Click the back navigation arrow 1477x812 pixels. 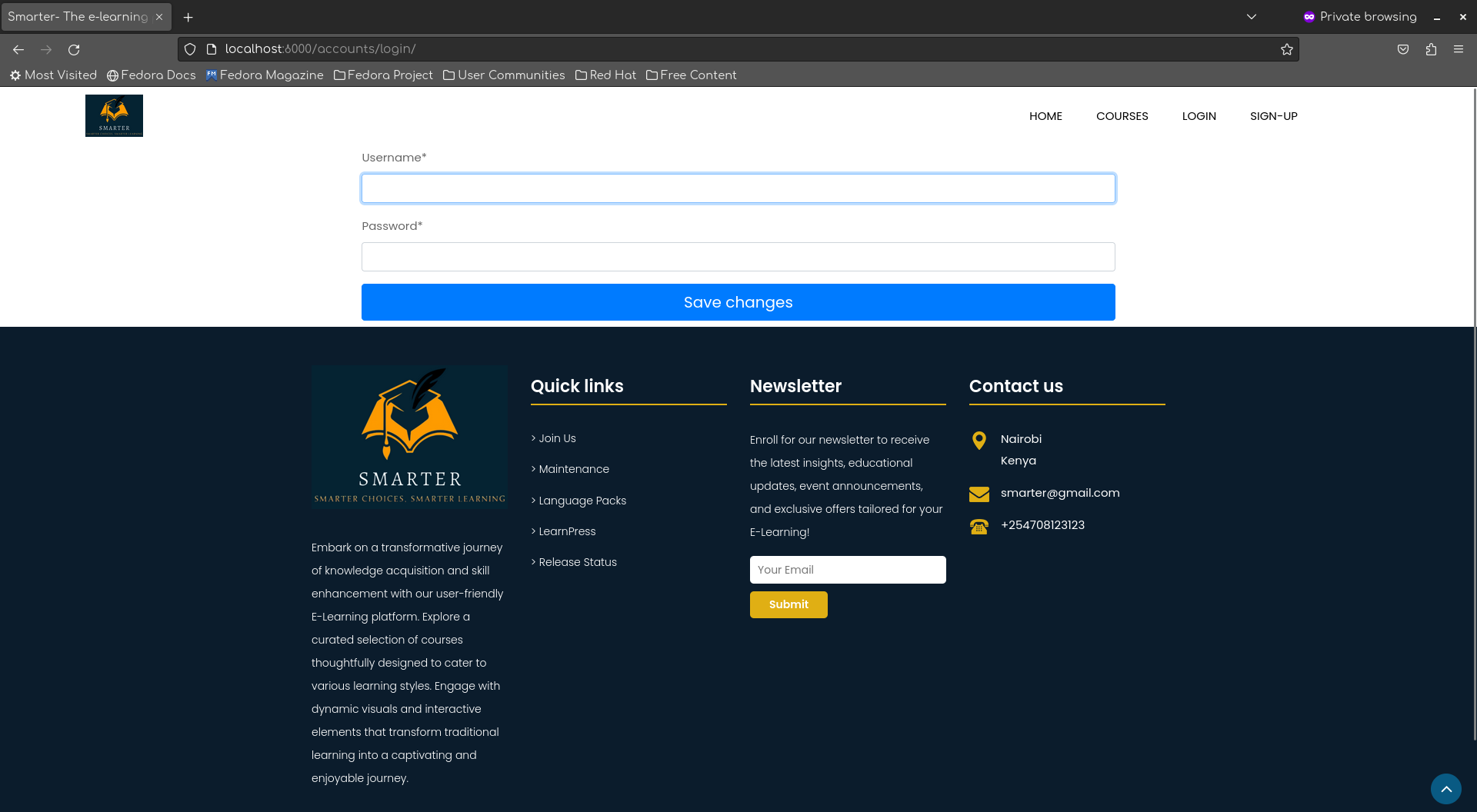18,50
